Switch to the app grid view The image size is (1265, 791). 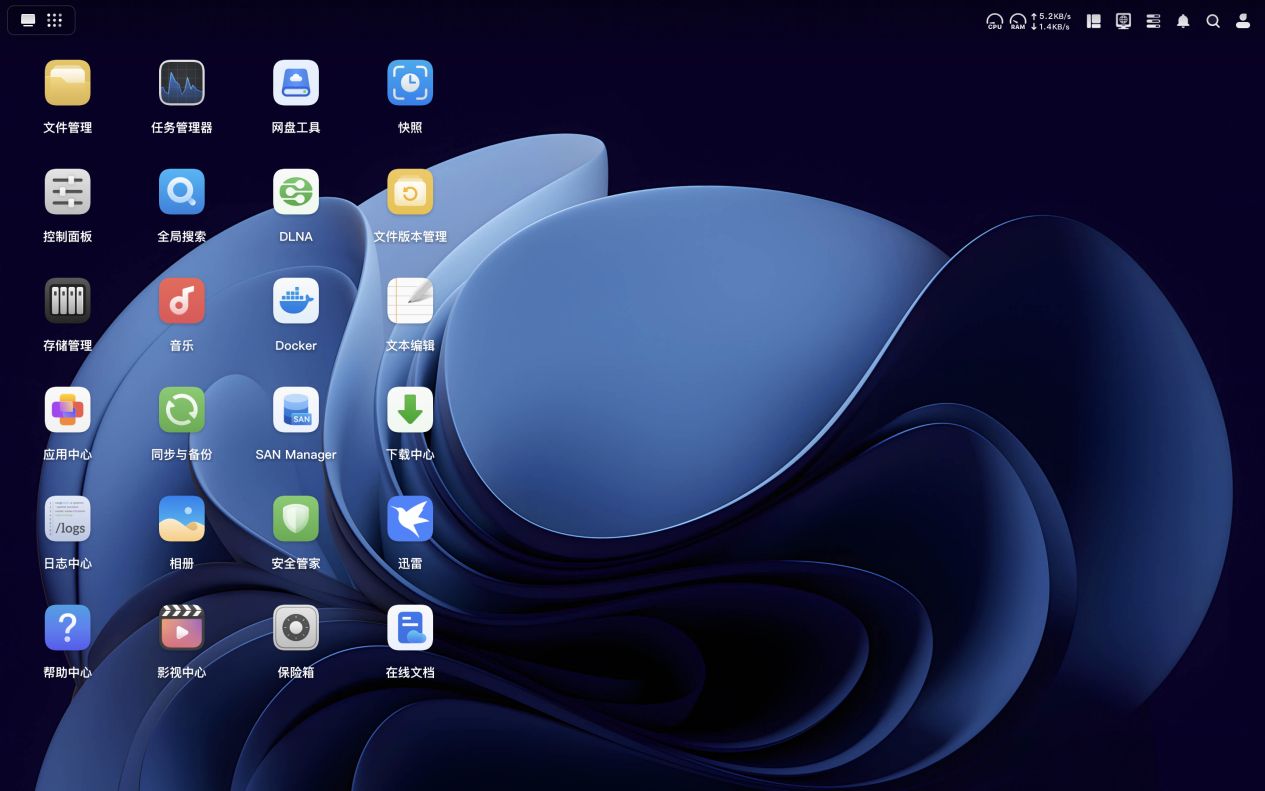point(55,20)
